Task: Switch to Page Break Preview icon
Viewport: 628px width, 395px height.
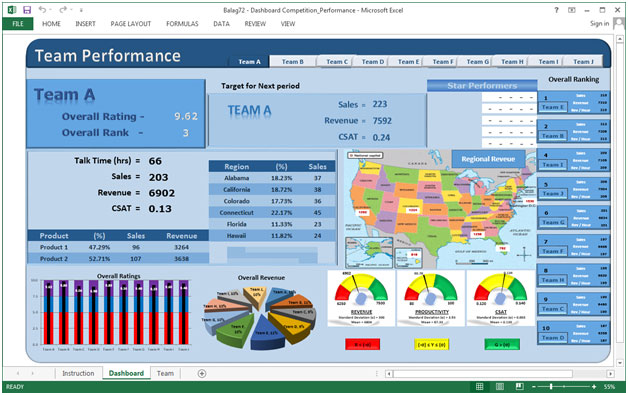Action: (x=519, y=387)
